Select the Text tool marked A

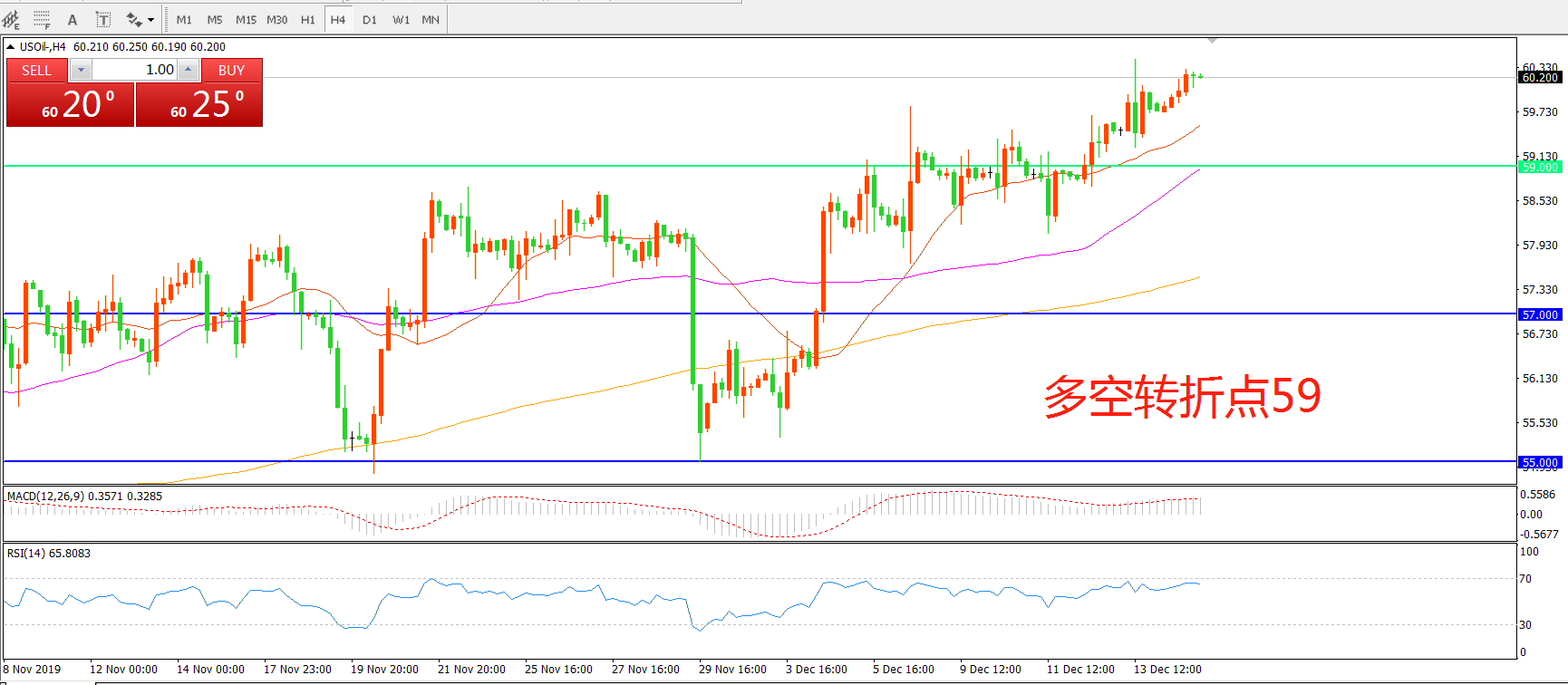[73, 19]
